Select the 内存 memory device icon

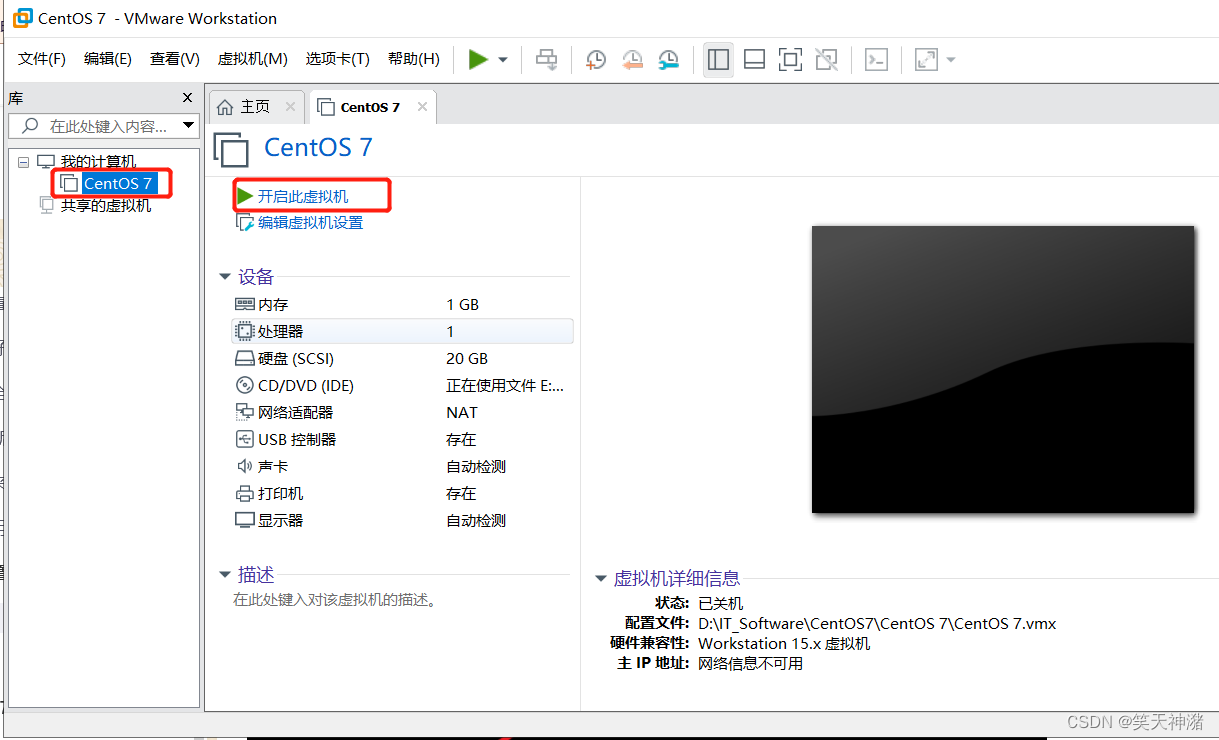click(245, 304)
